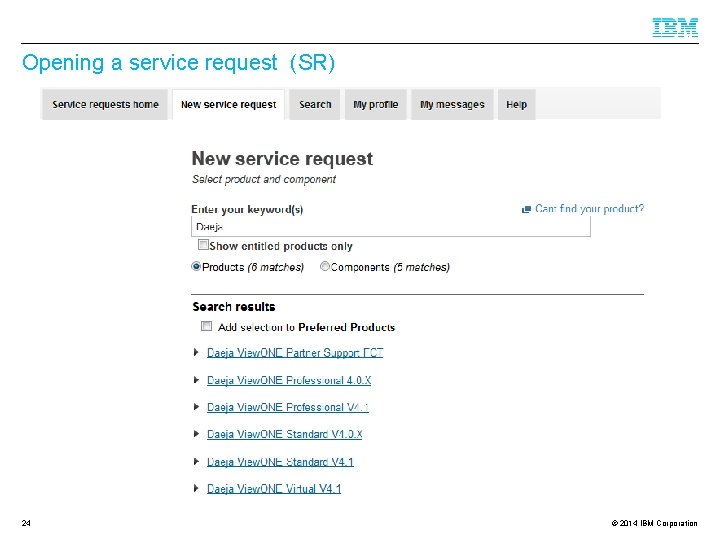The height and width of the screenshot is (540, 720).
Task: Open Daeja ViewONE Professional 4.0.X link
Action: point(289,380)
